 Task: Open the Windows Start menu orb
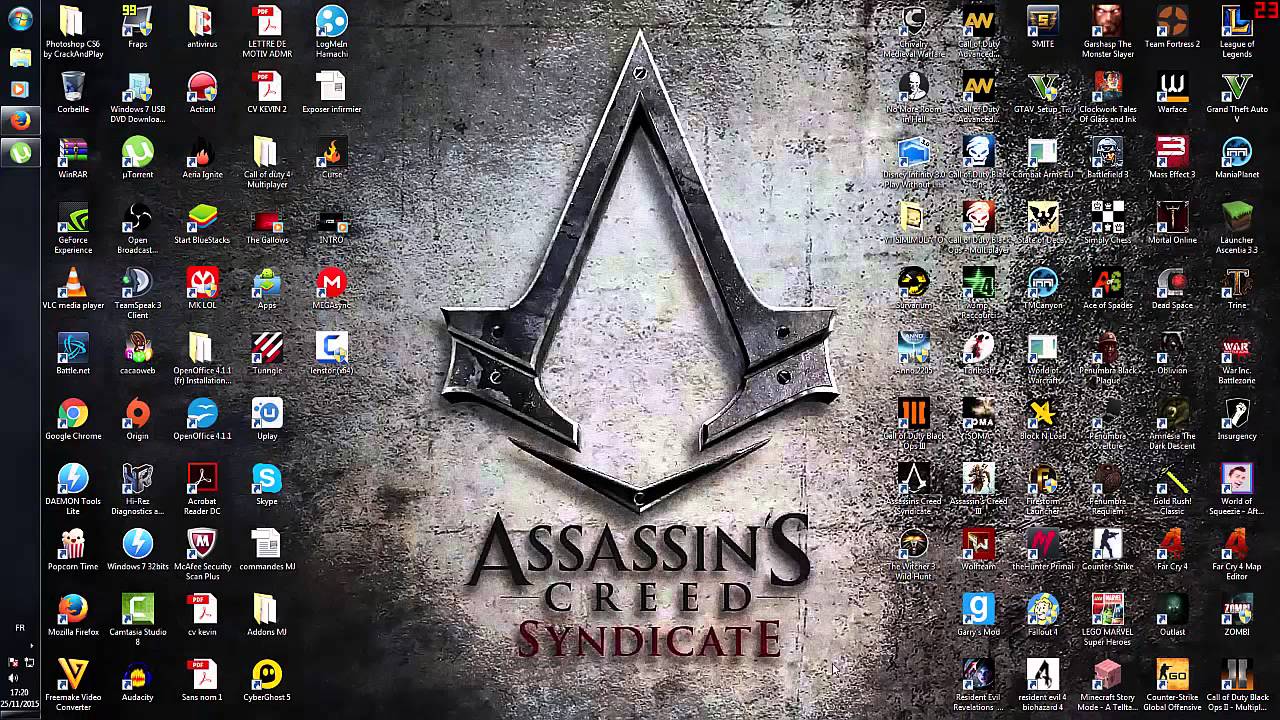[20, 20]
